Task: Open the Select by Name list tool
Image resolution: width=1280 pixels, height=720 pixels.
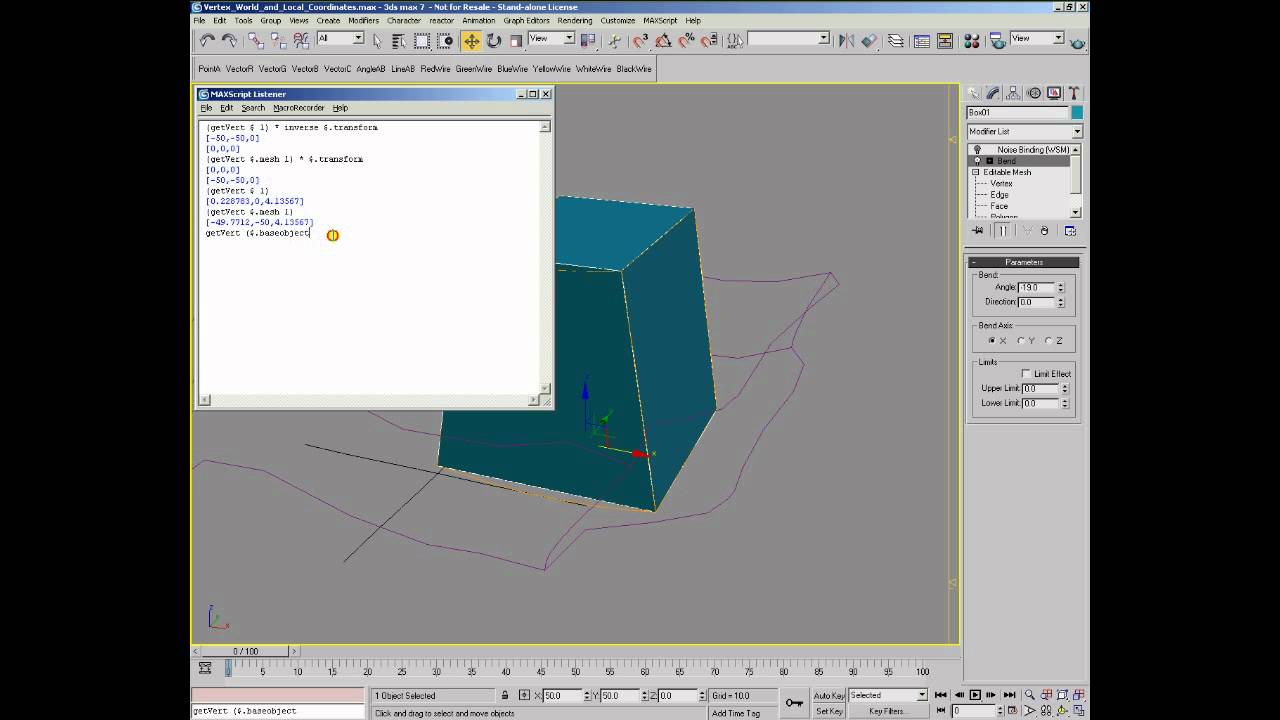Action: point(398,41)
